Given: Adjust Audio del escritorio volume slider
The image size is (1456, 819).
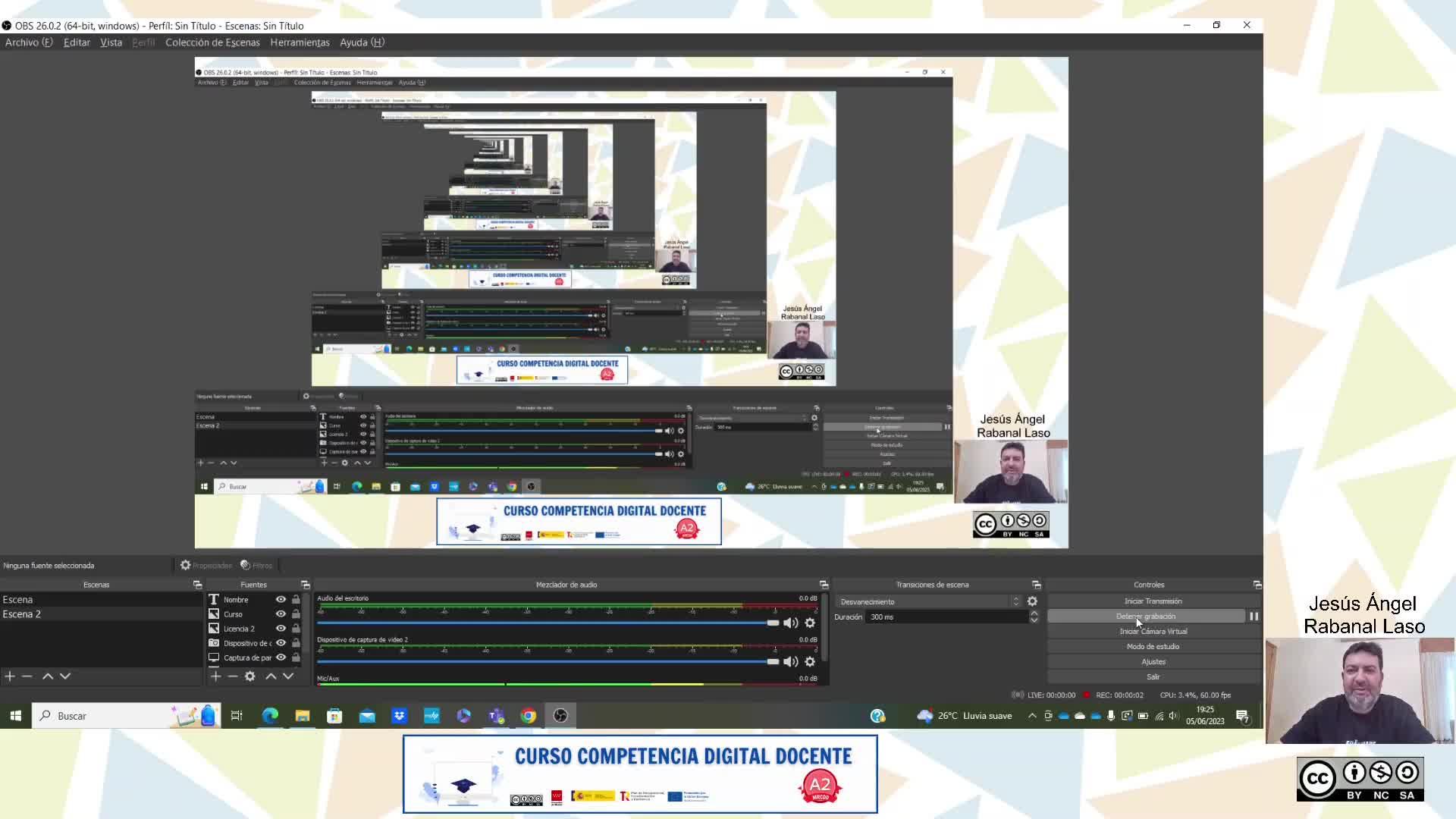Looking at the screenshot, I should click(772, 623).
